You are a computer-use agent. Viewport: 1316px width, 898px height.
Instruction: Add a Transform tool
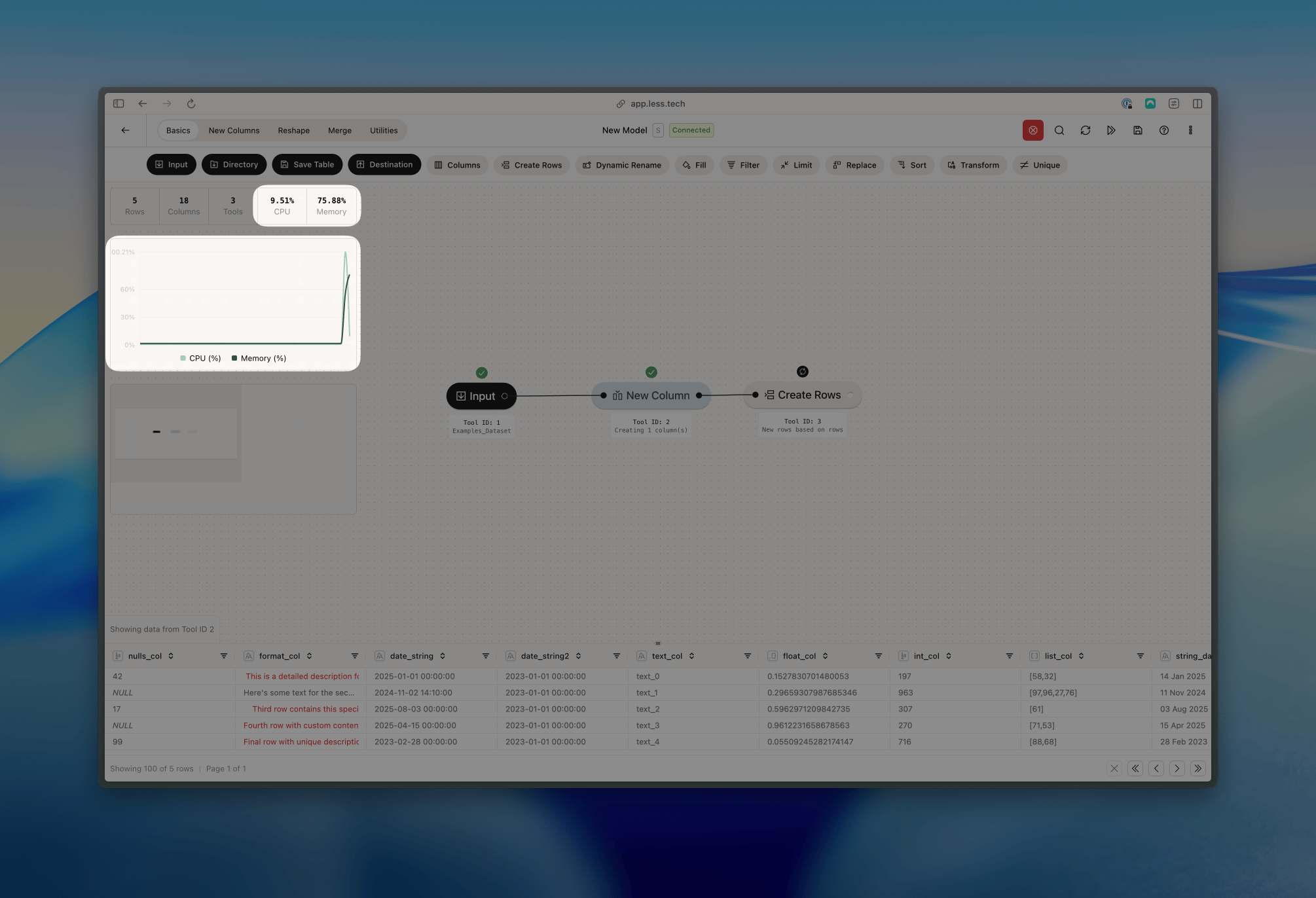point(973,165)
